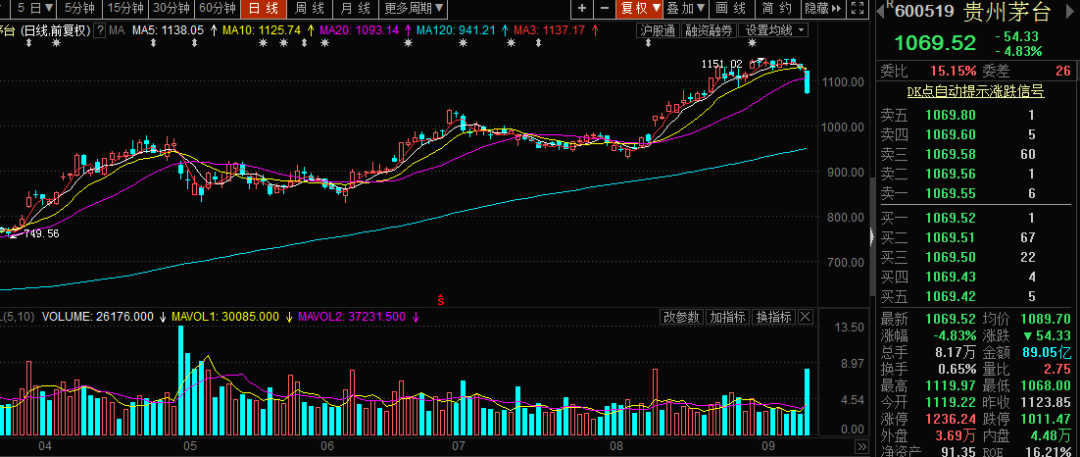Click the 改参数 button
This screenshot has width=1080, height=457.
tap(681, 317)
